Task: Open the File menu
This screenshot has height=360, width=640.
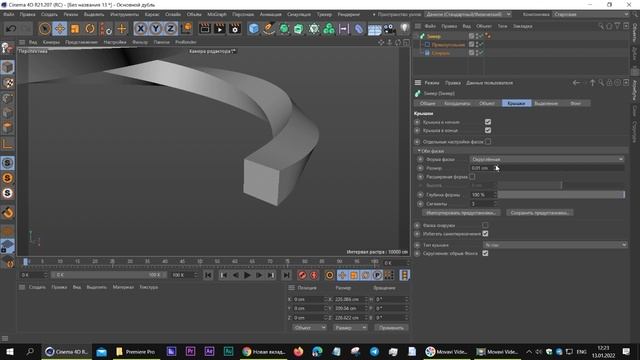Action: [x=9, y=14]
